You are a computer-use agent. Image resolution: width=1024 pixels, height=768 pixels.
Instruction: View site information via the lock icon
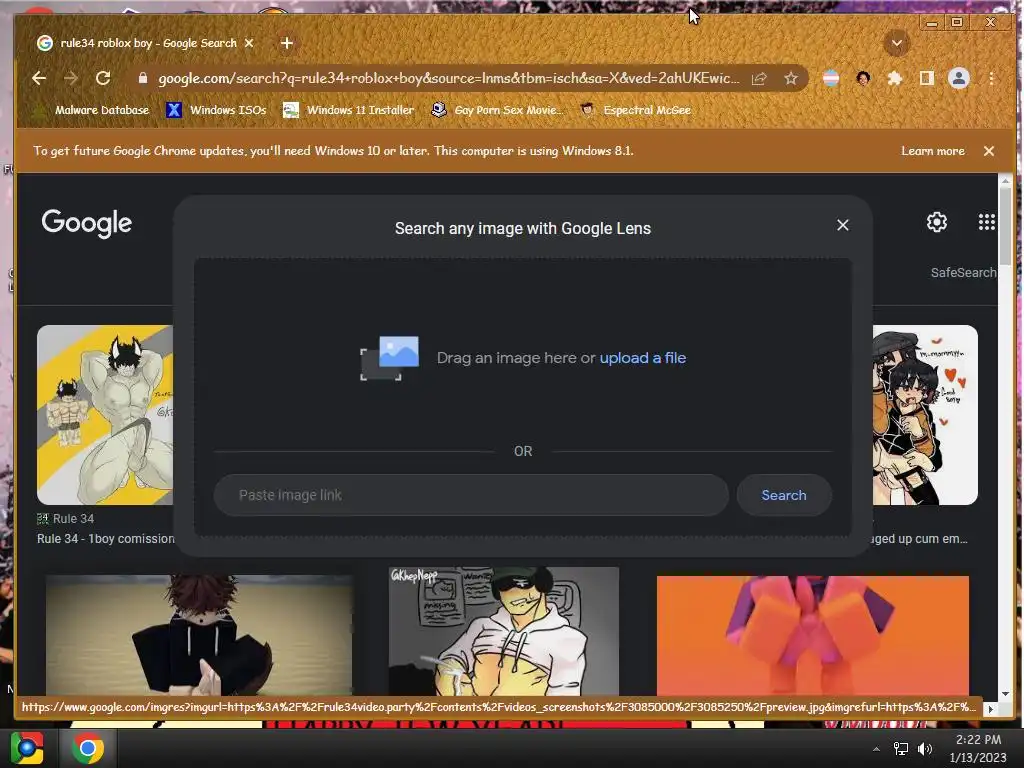(142, 78)
